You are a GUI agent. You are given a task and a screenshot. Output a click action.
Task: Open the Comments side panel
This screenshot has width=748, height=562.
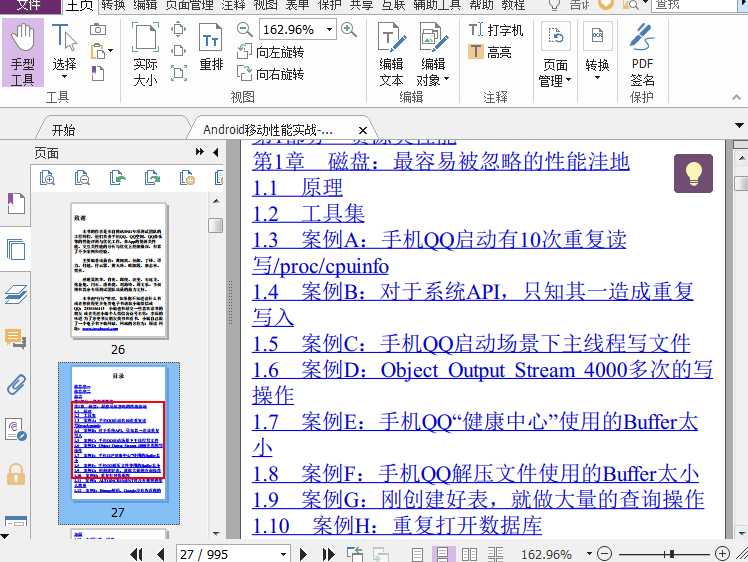pyautogui.click(x=15, y=339)
